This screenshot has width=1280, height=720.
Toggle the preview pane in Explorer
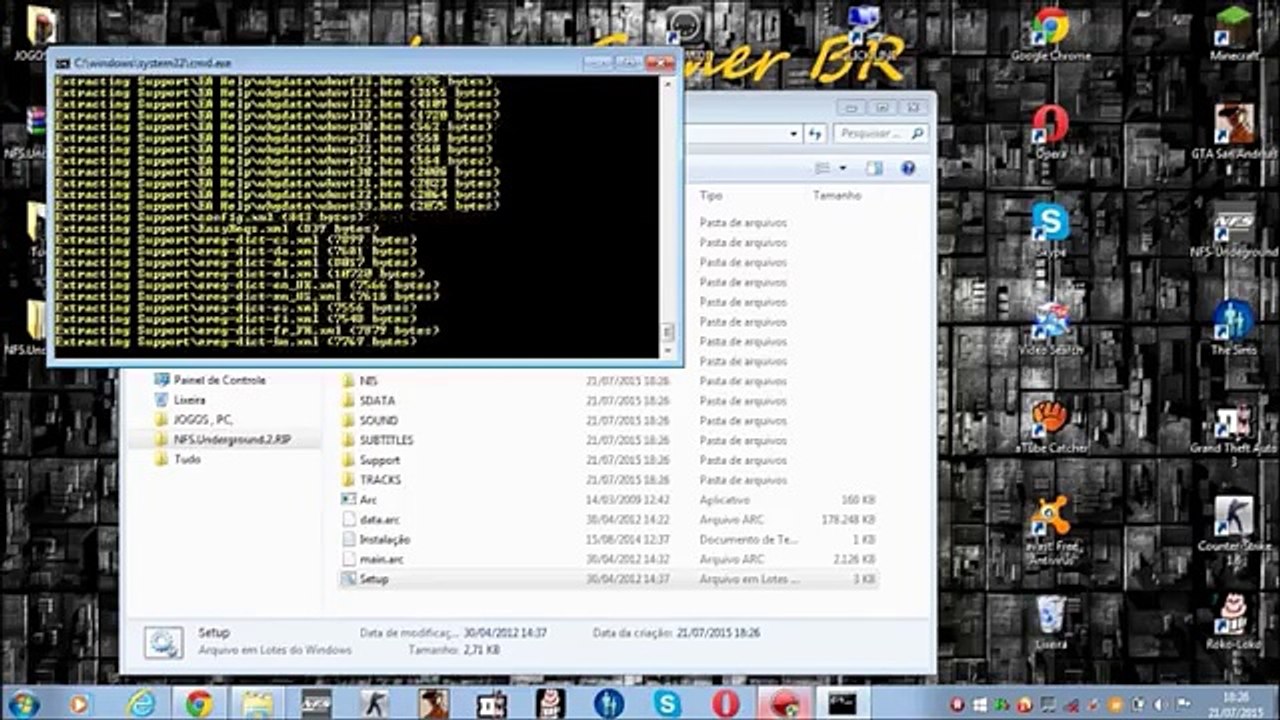pyautogui.click(x=875, y=168)
